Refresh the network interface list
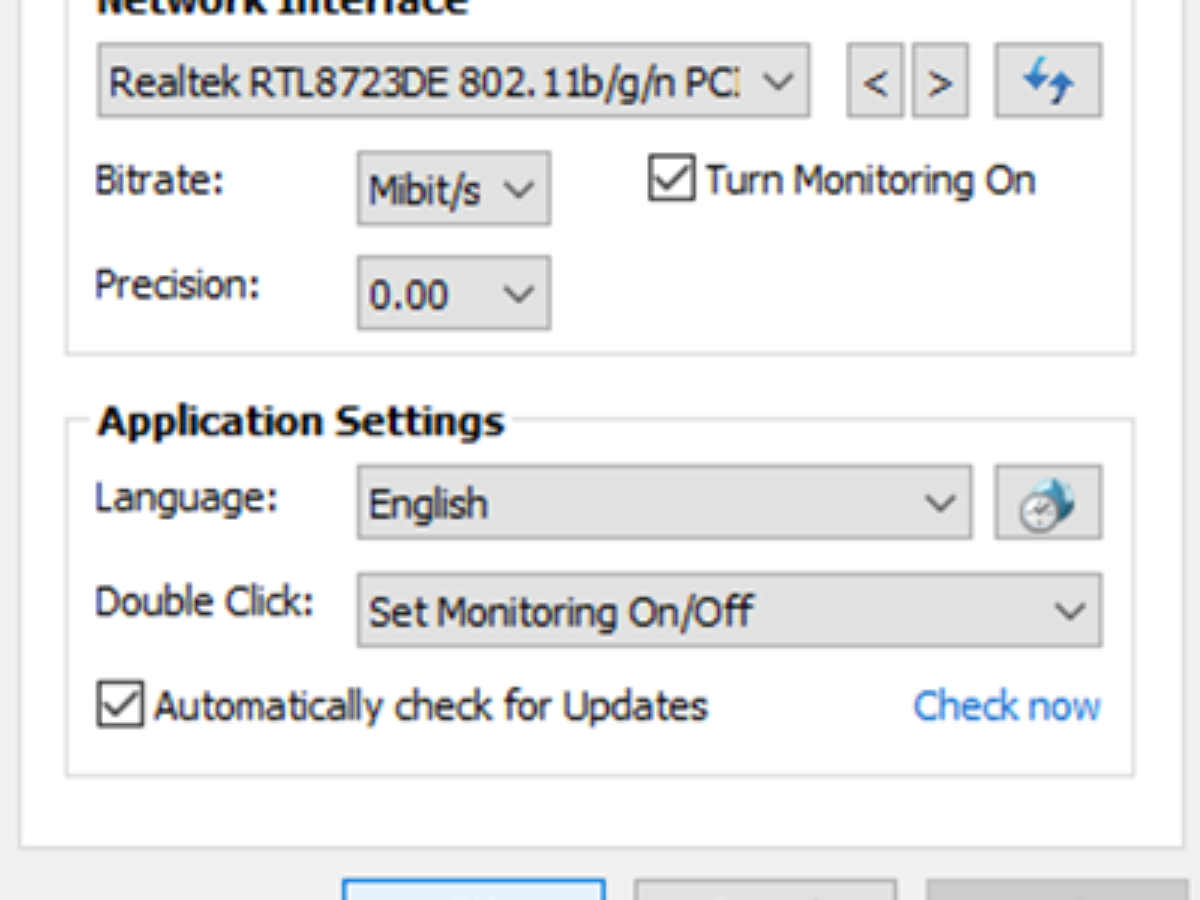Viewport: 1200px width, 900px height. tap(1048, 81)
